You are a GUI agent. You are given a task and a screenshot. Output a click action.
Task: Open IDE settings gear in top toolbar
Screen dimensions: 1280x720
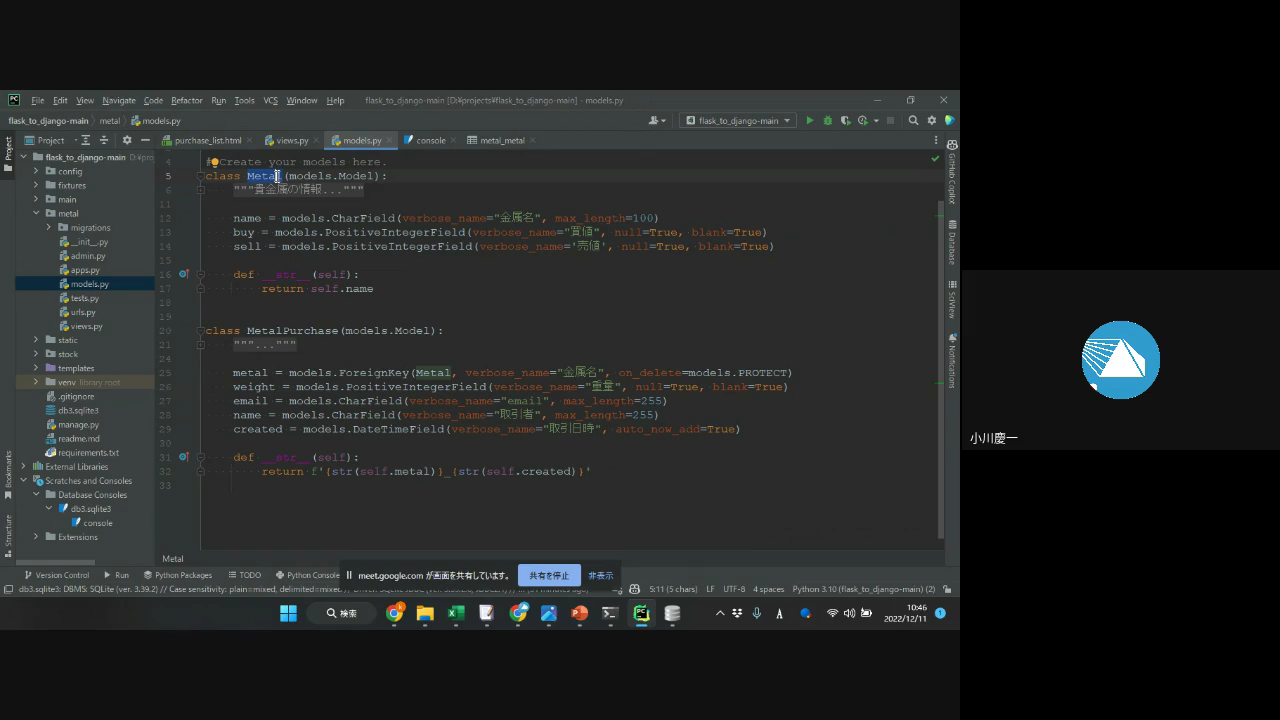click(x=932, y=121)
